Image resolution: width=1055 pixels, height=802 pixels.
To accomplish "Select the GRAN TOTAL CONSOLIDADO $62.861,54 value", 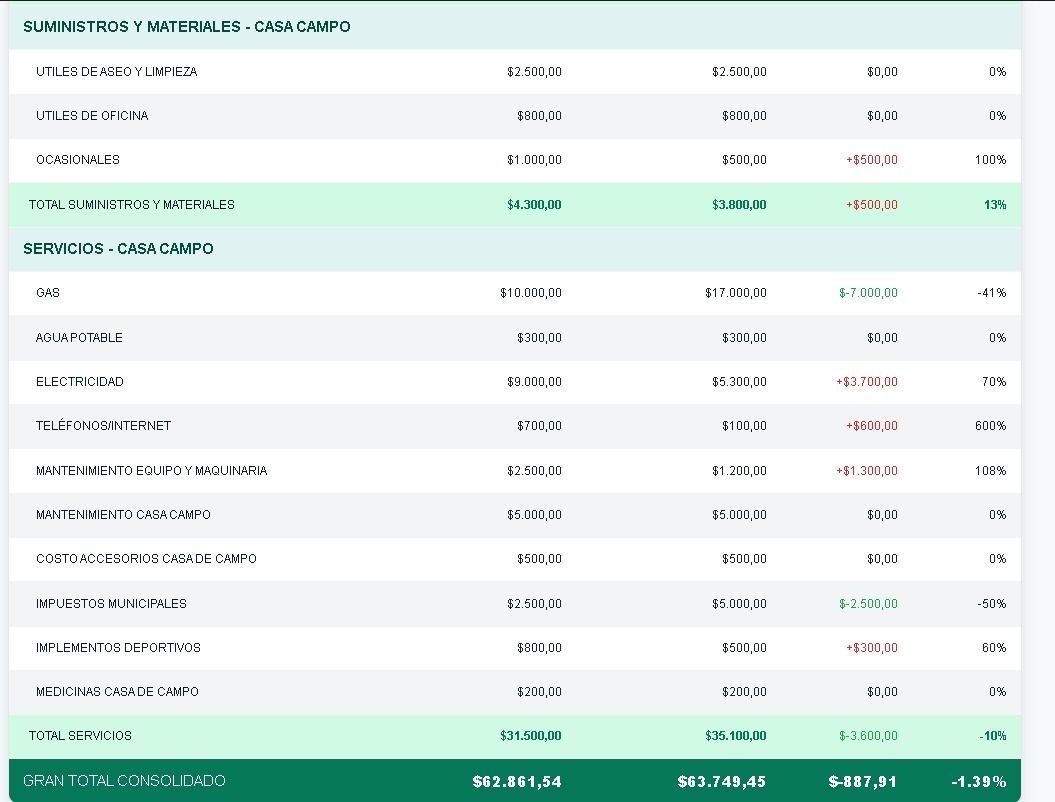I will pos(517,781).
